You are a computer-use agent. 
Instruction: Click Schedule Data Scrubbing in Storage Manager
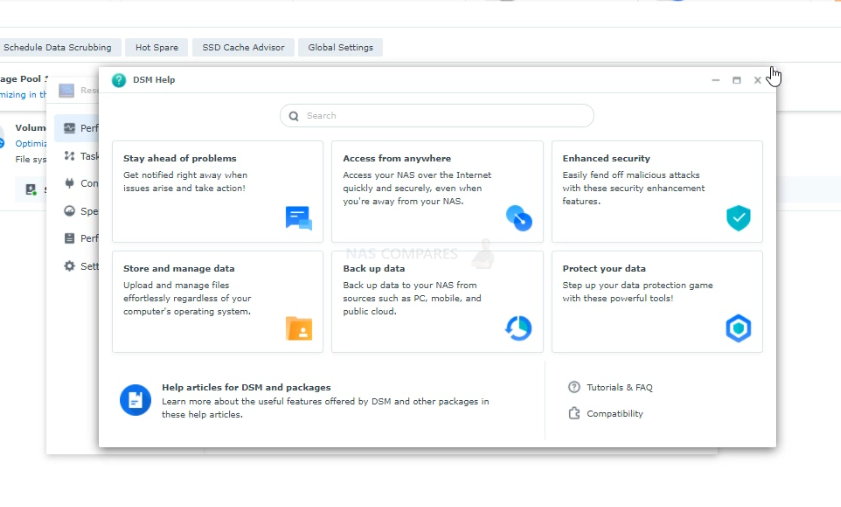tap(60, 47)
